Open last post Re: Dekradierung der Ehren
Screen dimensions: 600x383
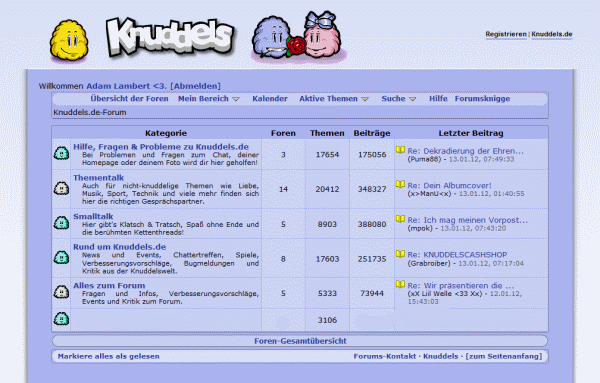465,151
